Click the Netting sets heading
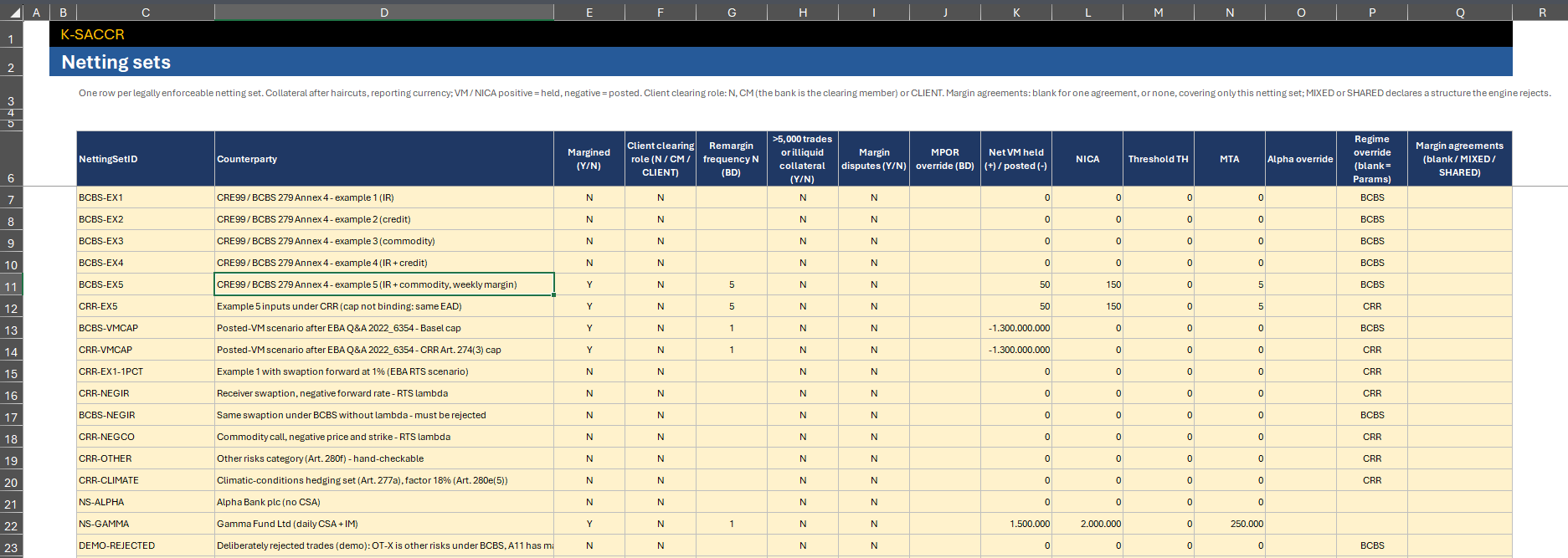Screen dimensions: 1568x558 [116, 62]
